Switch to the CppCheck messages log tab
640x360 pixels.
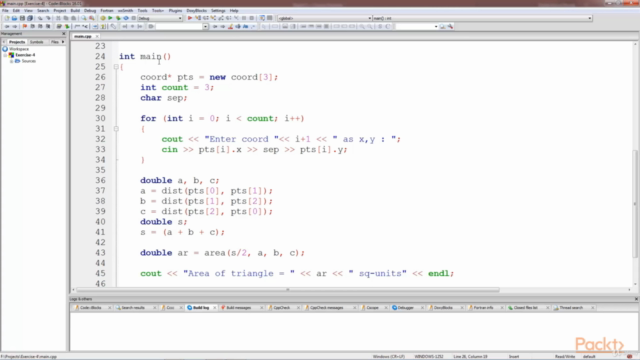[x=326, y=307]
